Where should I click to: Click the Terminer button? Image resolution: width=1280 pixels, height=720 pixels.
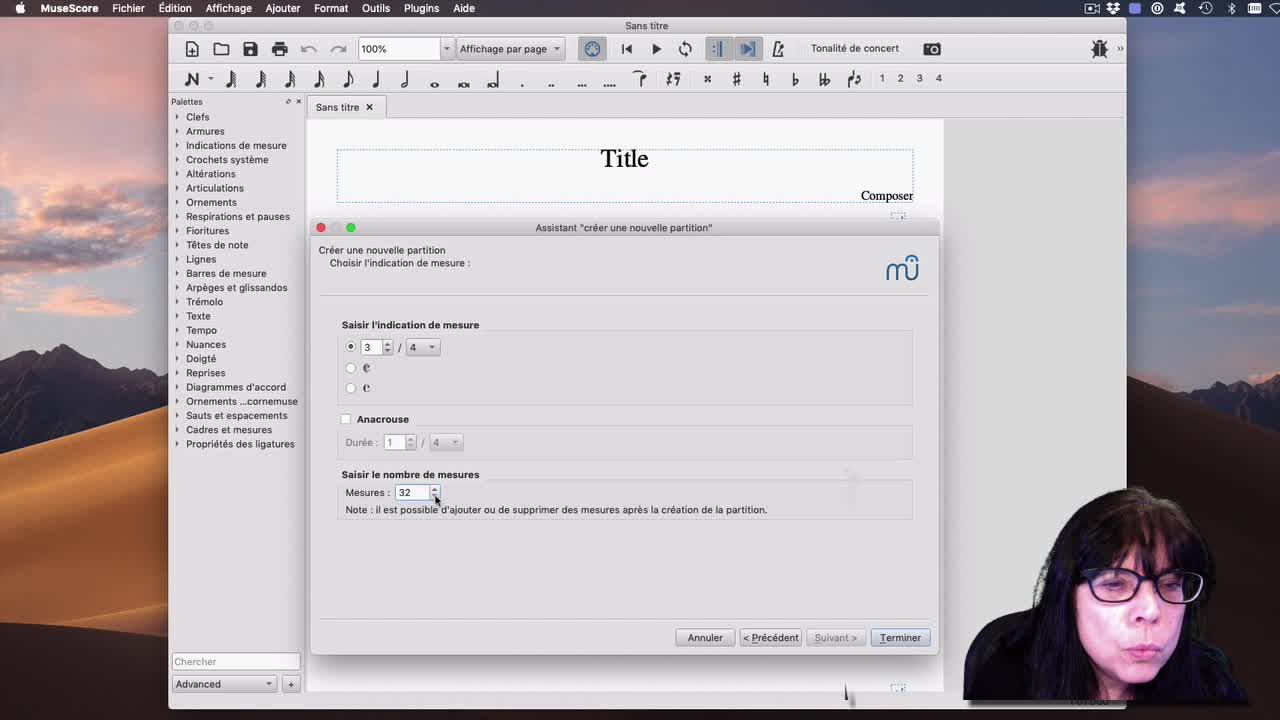900,638
